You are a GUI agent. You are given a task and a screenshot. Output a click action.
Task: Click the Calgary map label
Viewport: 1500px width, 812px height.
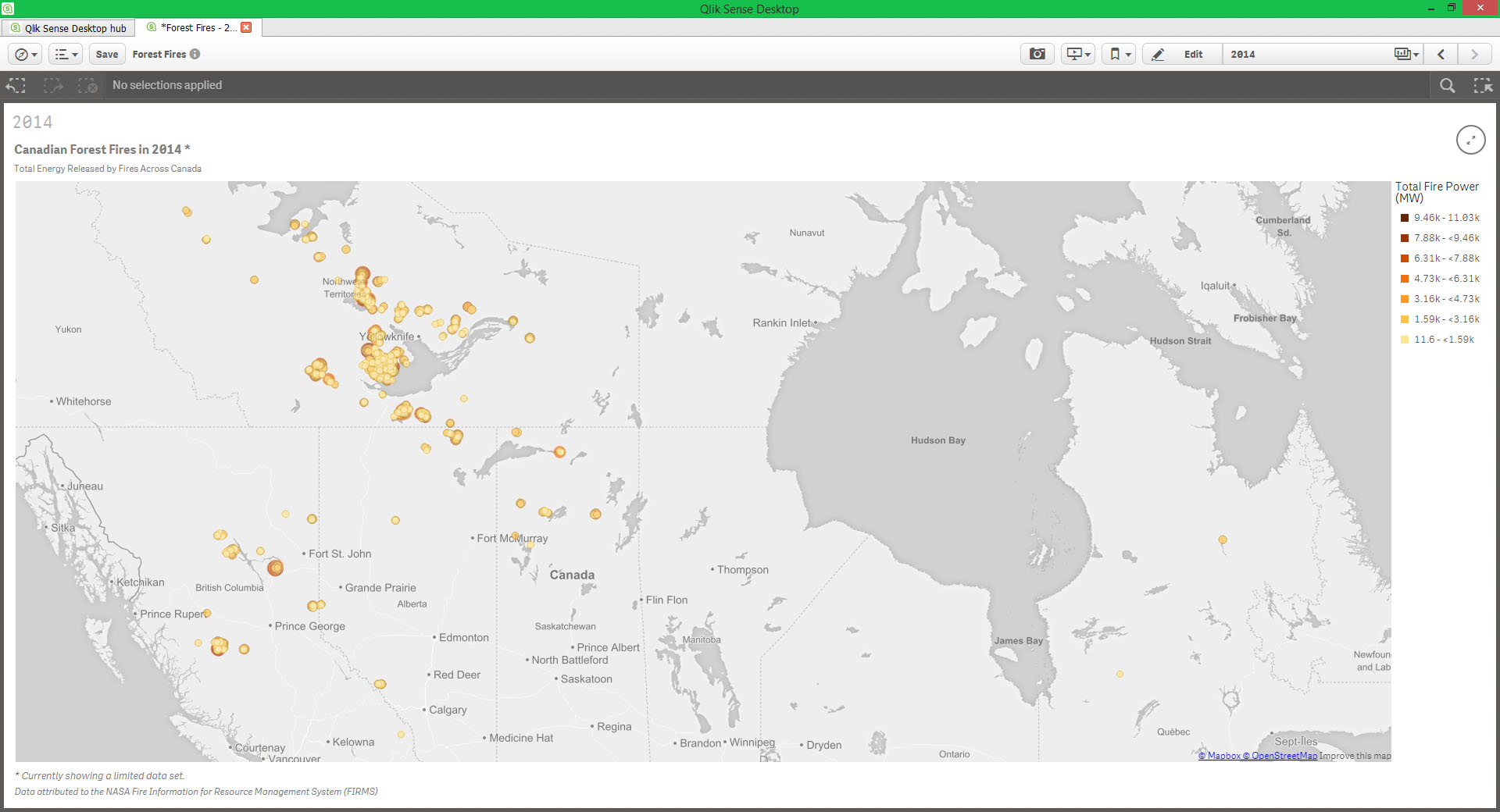pyautogui.click(x=446, y=710)
